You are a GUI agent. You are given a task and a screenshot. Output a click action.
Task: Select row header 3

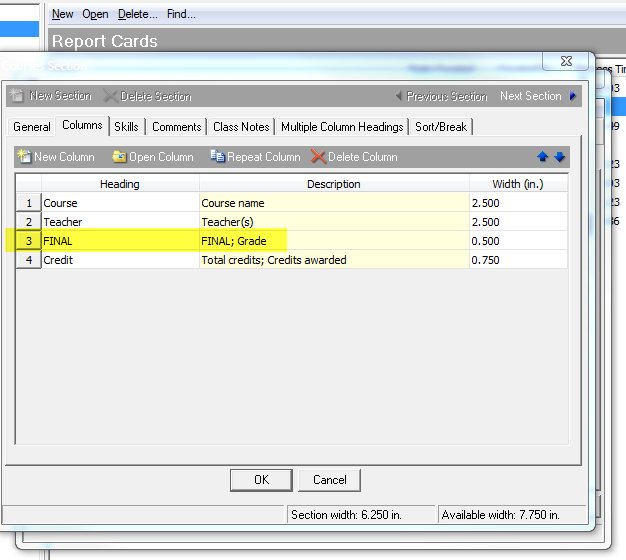pyautogui.click(x=29, y=241)
